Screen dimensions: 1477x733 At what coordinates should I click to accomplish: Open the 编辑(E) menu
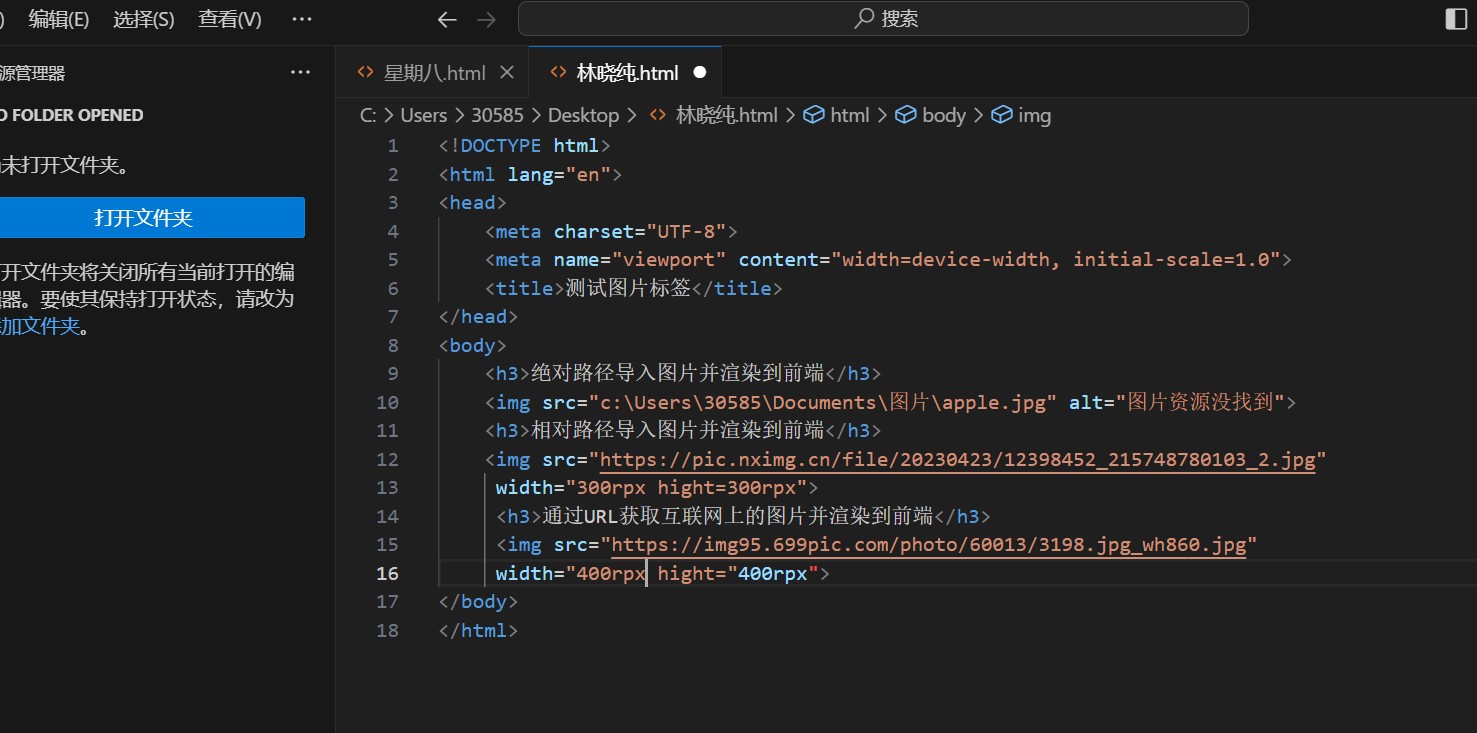[58, 18]
